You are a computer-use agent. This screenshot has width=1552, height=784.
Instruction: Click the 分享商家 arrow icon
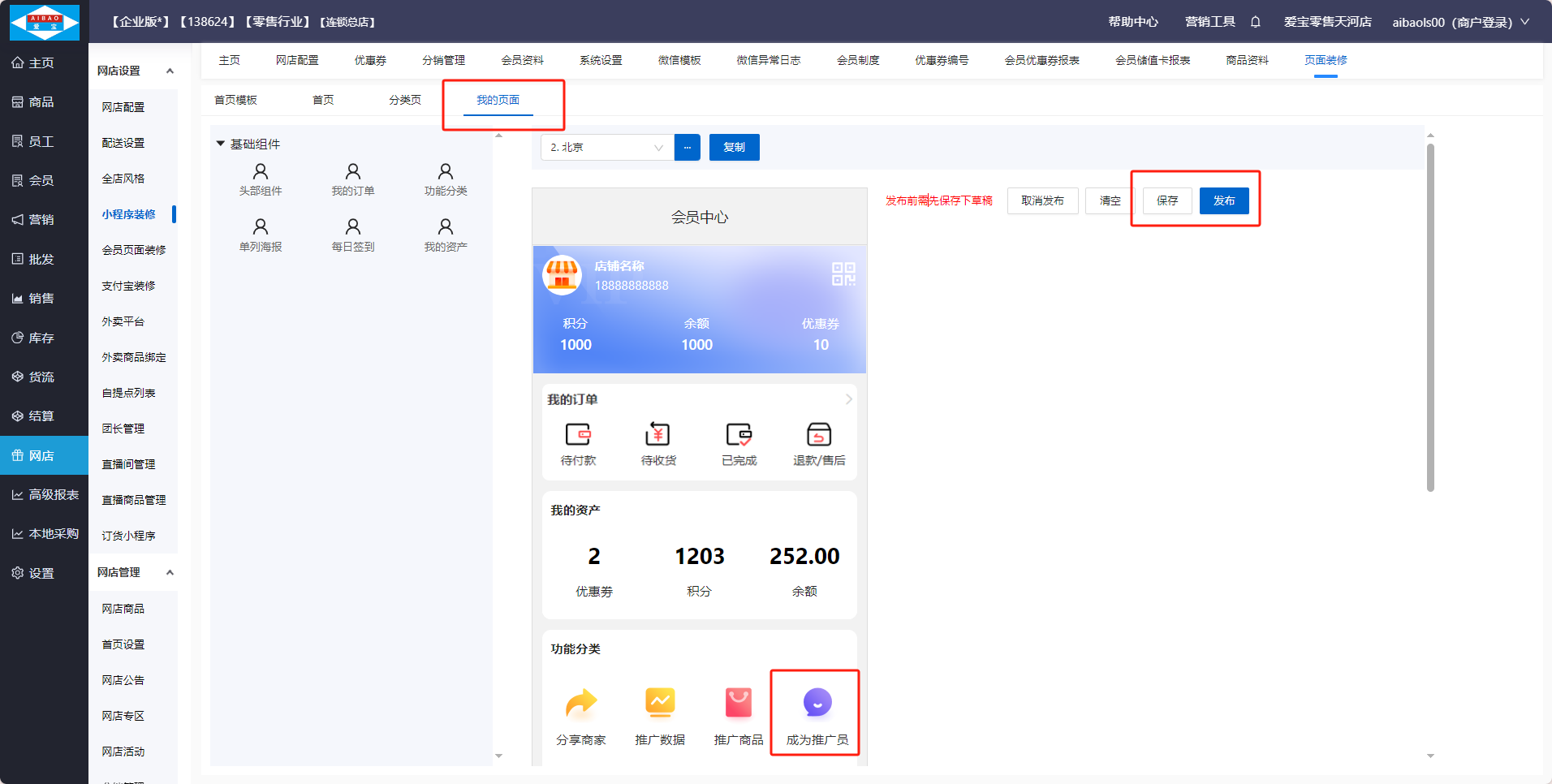click(x=580, y=703)
